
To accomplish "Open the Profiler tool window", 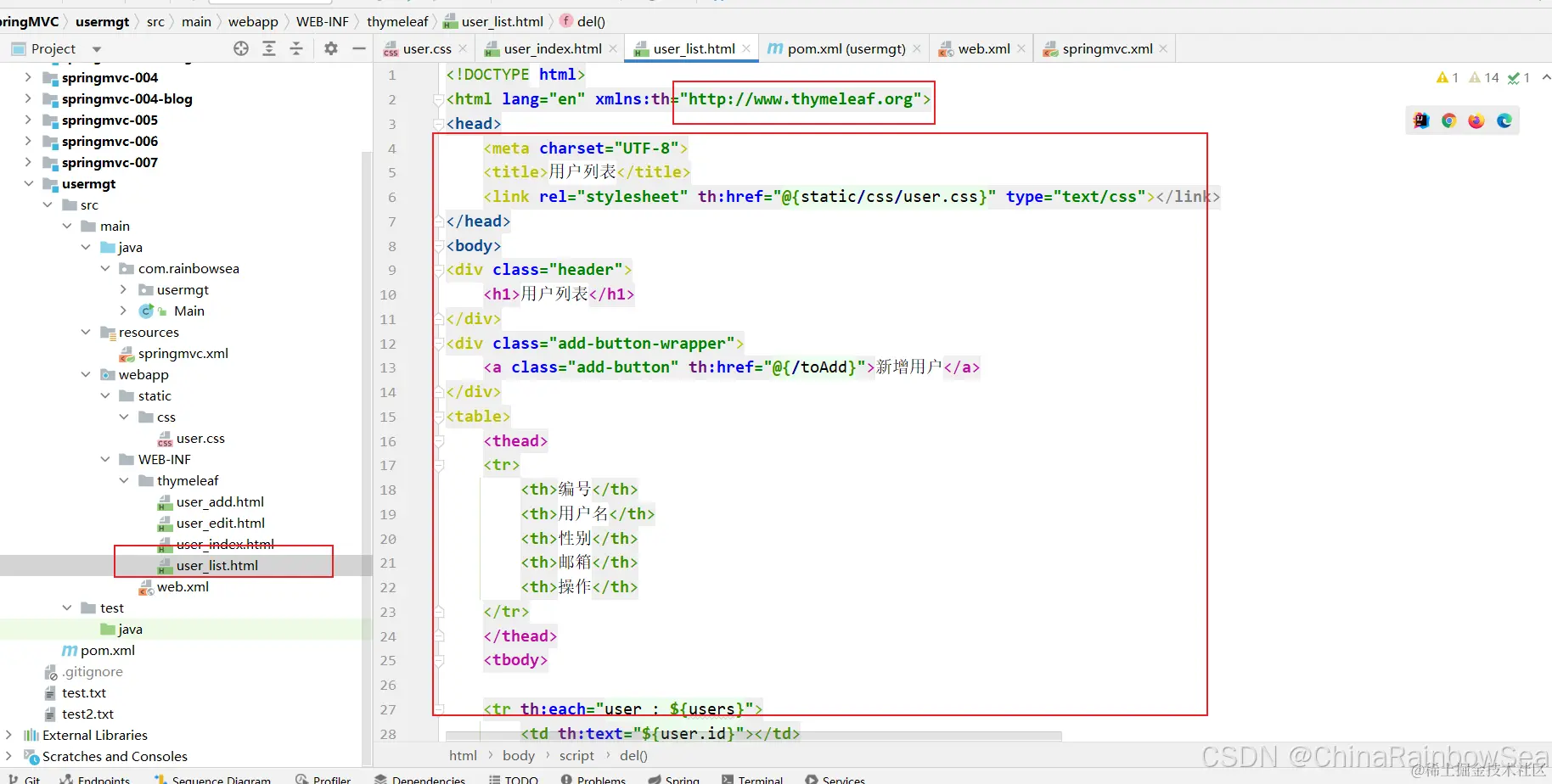I will click(x=323, y=780).
